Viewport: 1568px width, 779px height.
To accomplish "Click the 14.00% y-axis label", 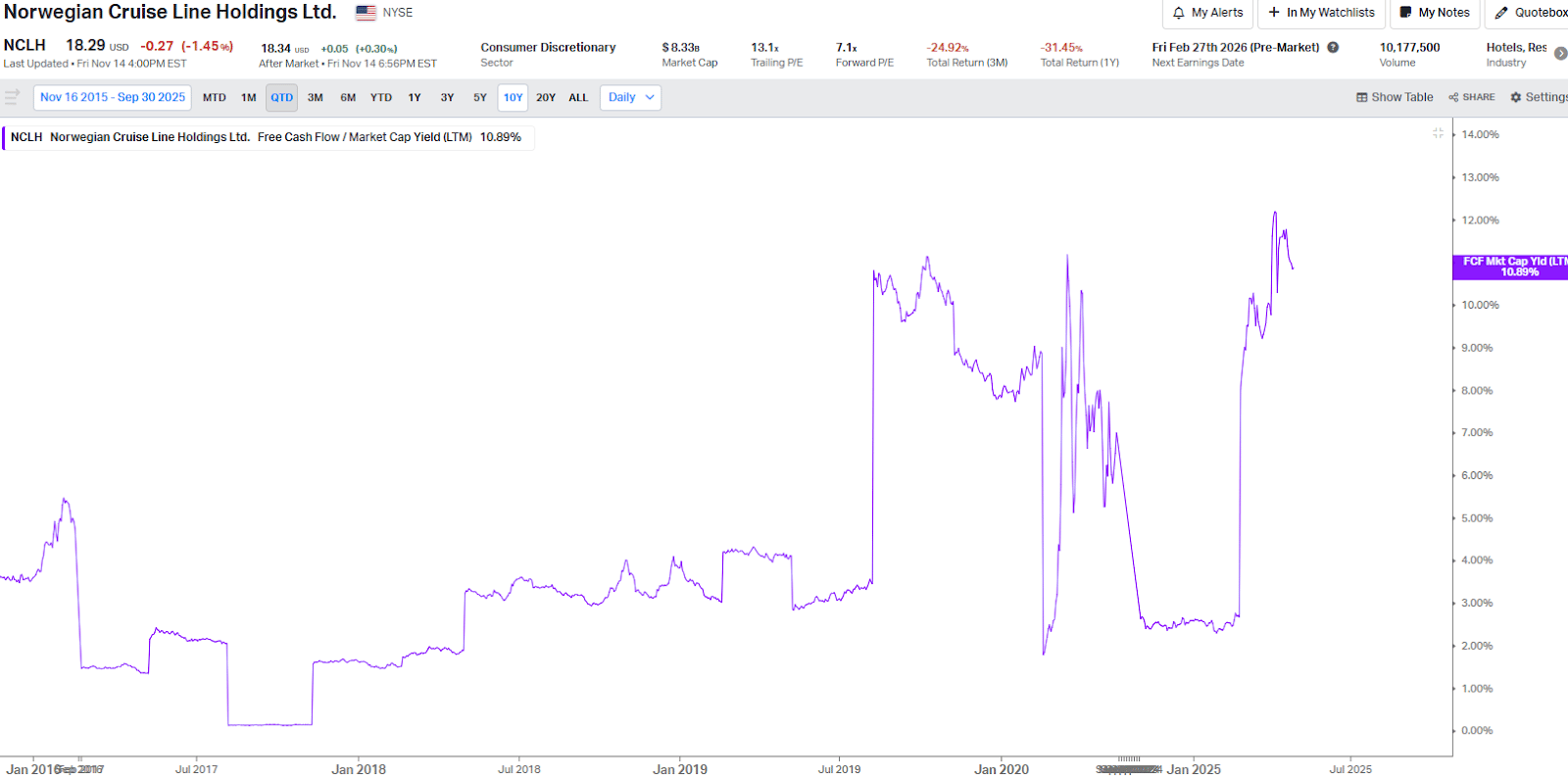I will [1480, 134].
